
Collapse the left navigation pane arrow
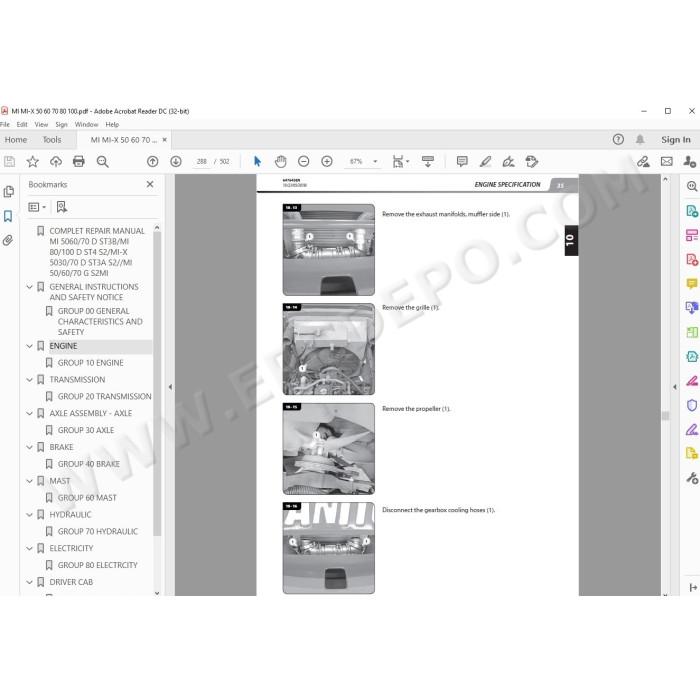click(170, 387)
